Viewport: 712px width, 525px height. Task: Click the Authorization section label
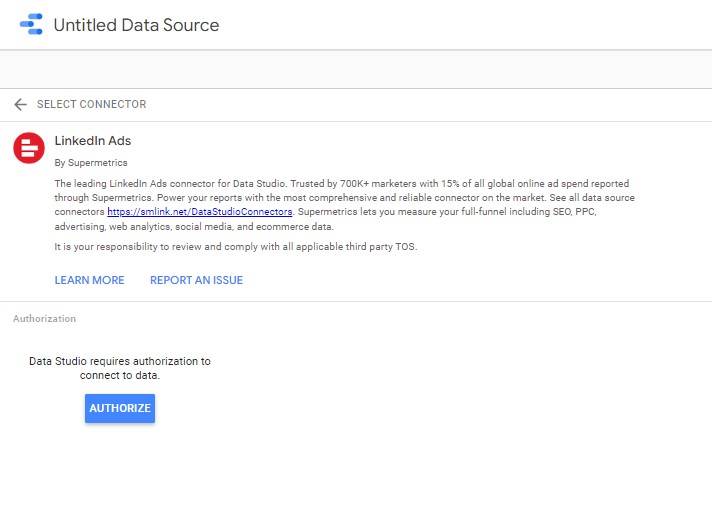[x=44, y=319]
